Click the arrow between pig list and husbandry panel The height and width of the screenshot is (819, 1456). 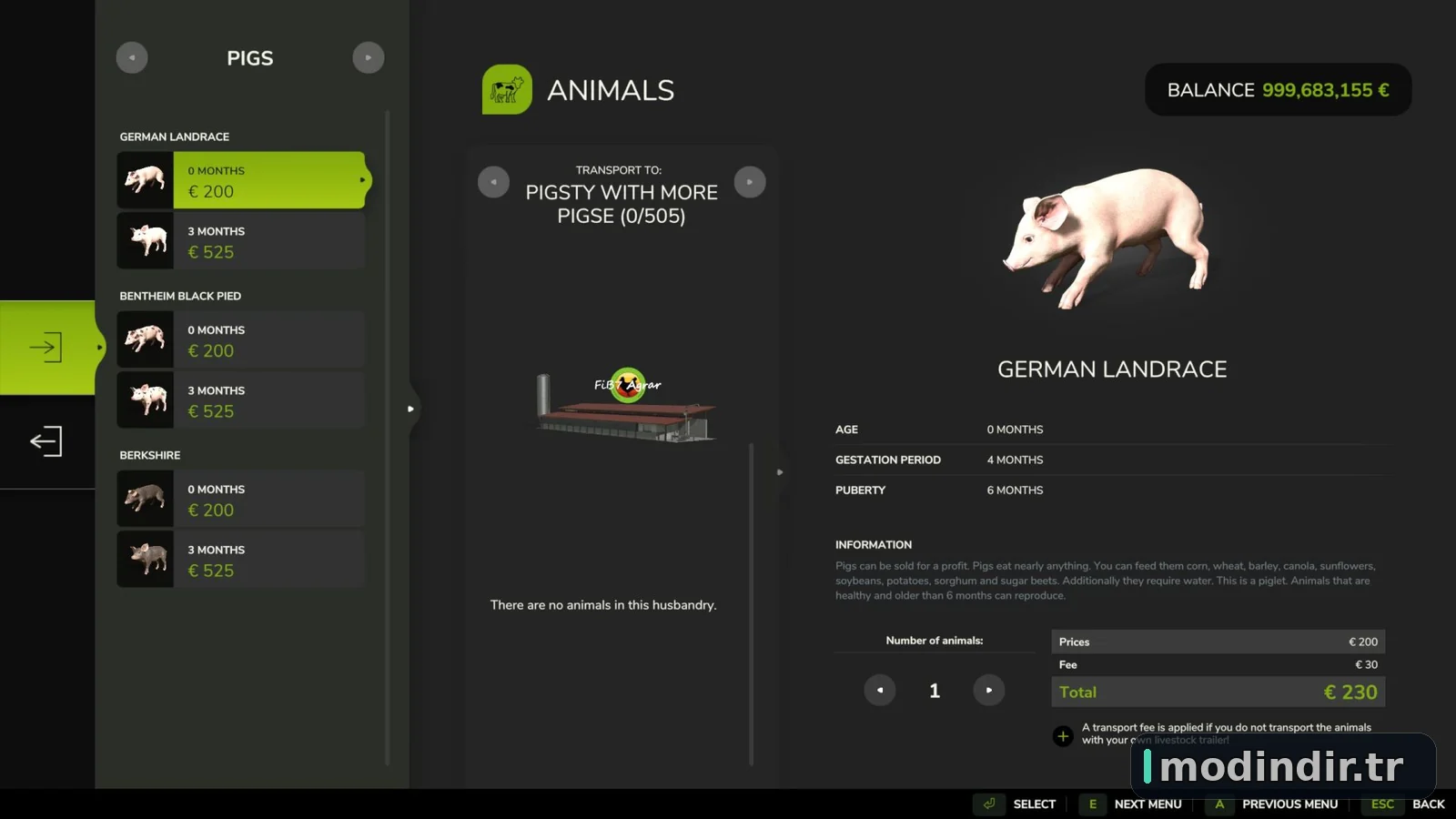411,409
